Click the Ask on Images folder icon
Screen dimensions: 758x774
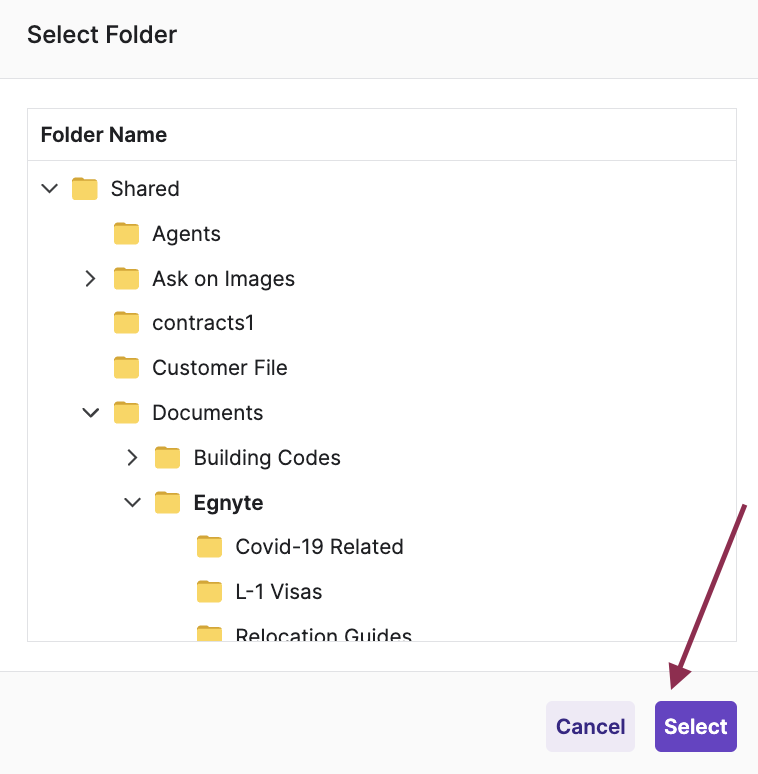(x=126, y=279)
